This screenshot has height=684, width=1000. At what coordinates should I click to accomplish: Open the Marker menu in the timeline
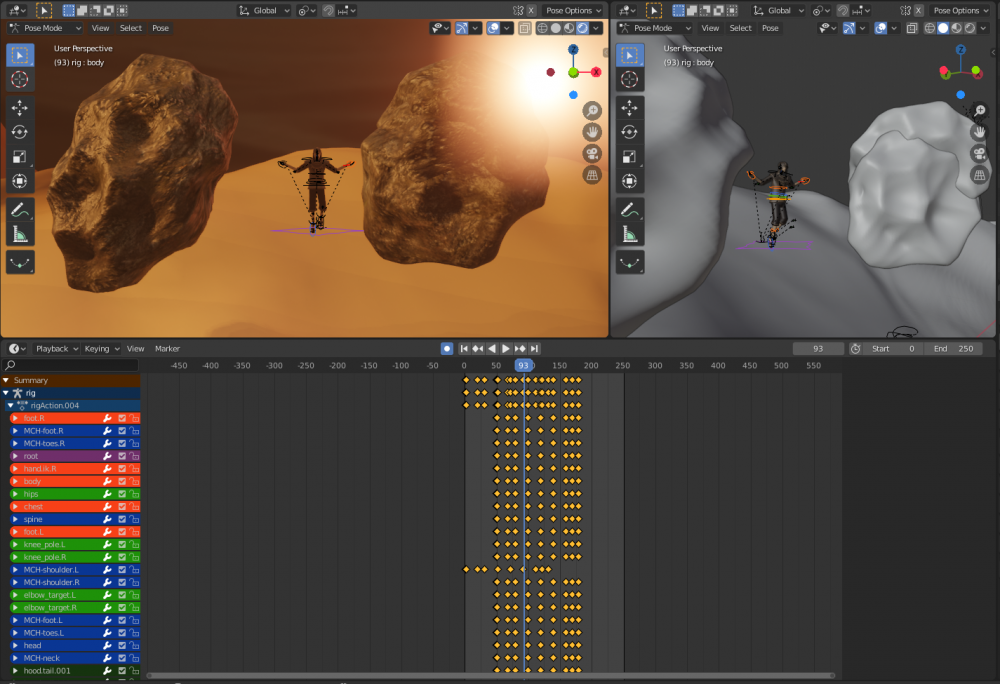click(167, 349)
